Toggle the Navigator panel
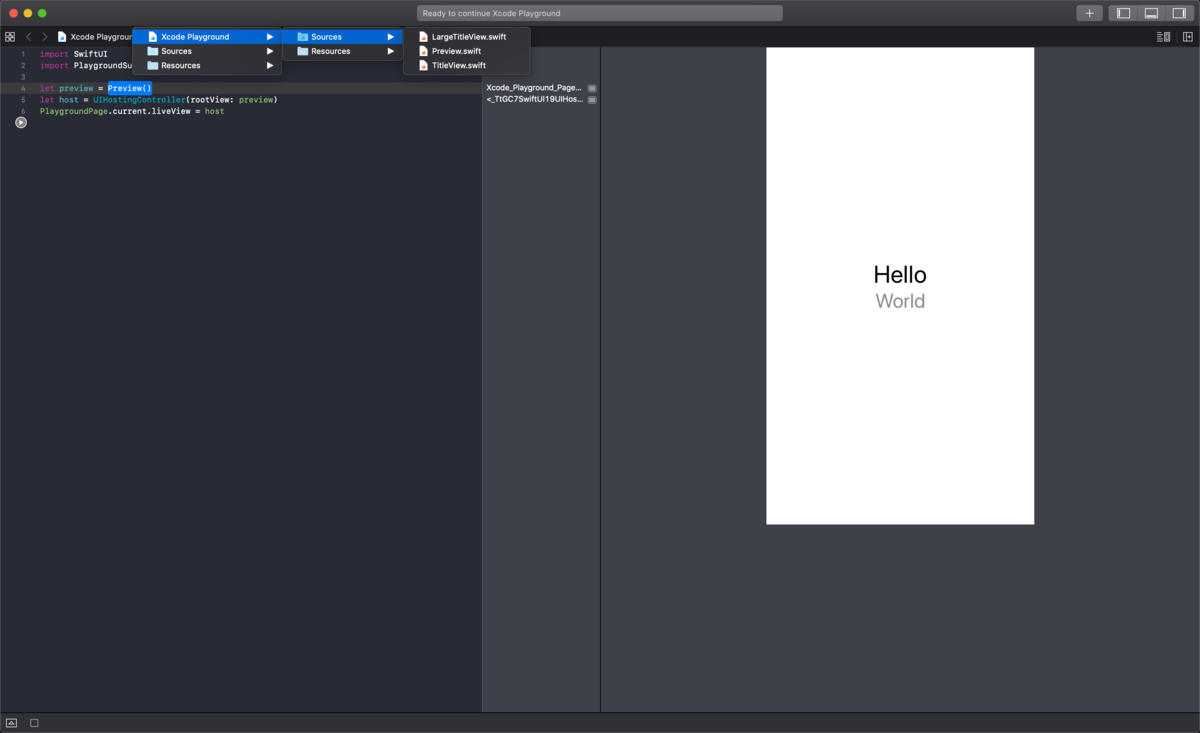 [1123, 13]
